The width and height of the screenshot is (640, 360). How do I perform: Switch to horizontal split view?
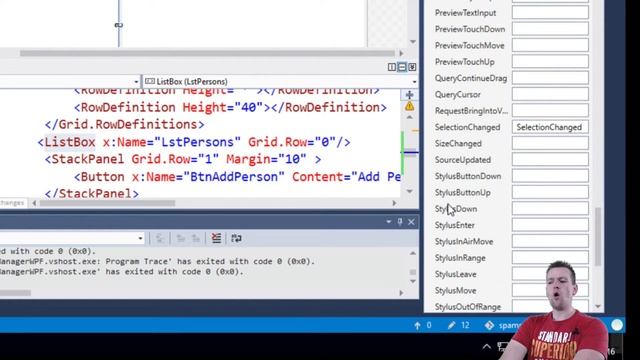pyautogui.click(x=402, y=67)
